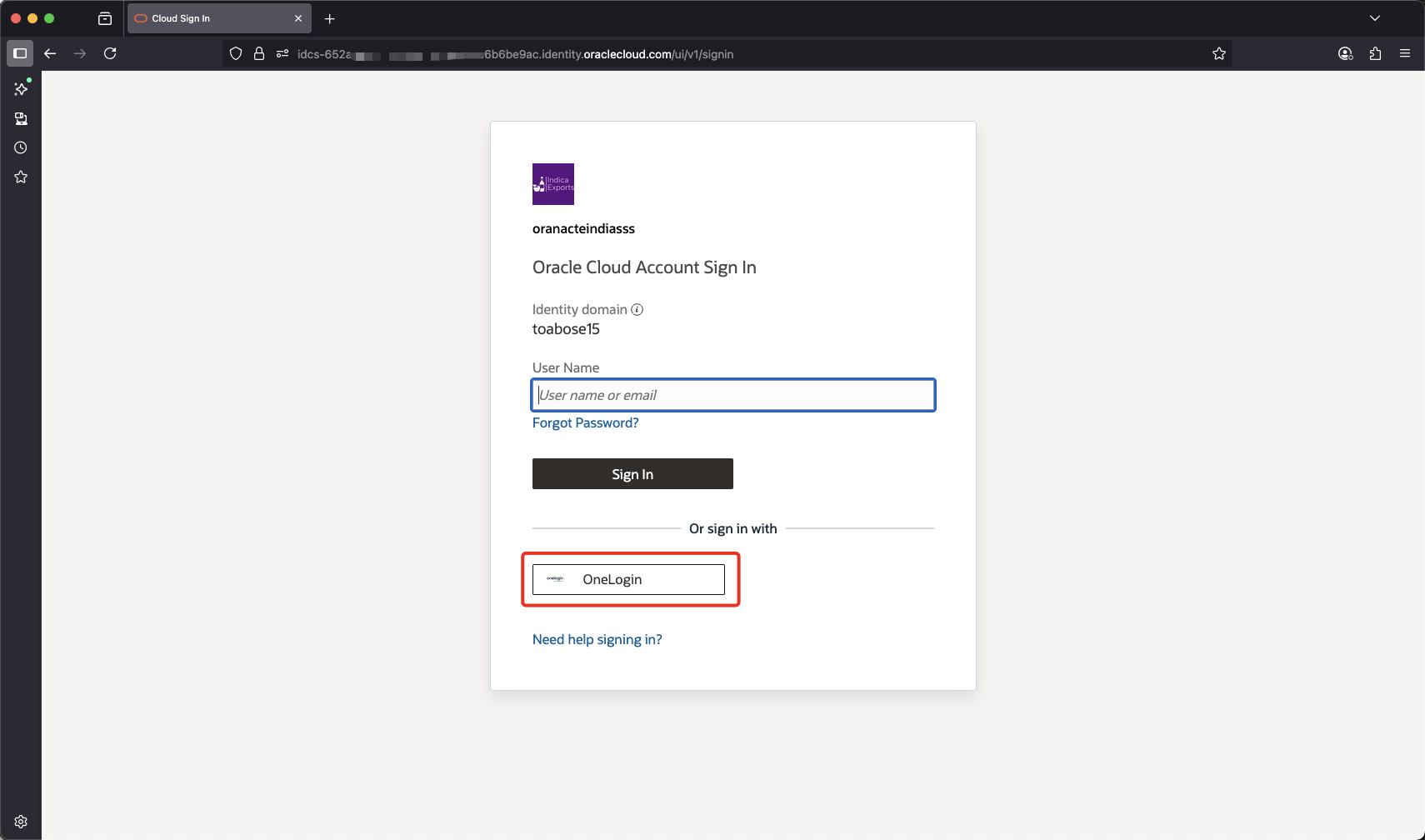
Task: Sign in with OneLogin
Action: click(x=628, y=579)
